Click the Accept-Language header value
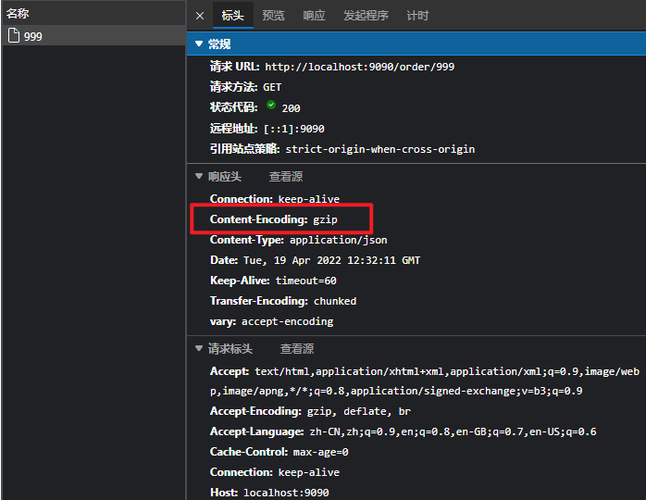Image resolution: width=646 pixels, height=500 pixels. [453, 432]
